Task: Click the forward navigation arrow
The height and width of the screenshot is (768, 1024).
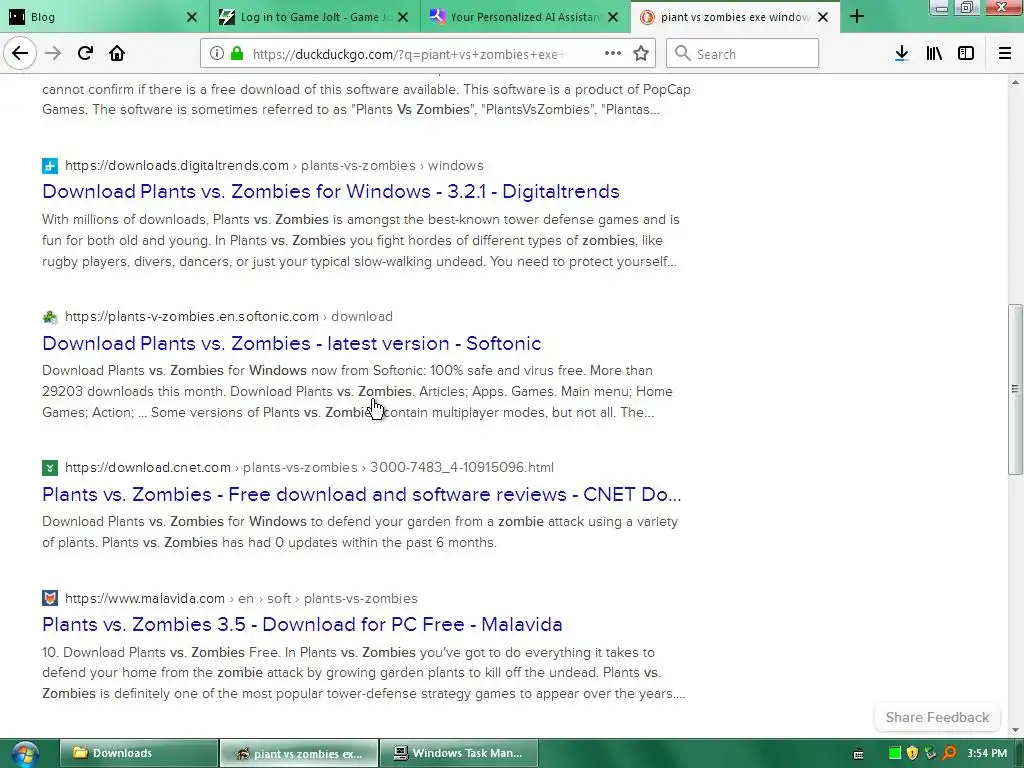Action: pyautogui.click(x=53, y=54)
